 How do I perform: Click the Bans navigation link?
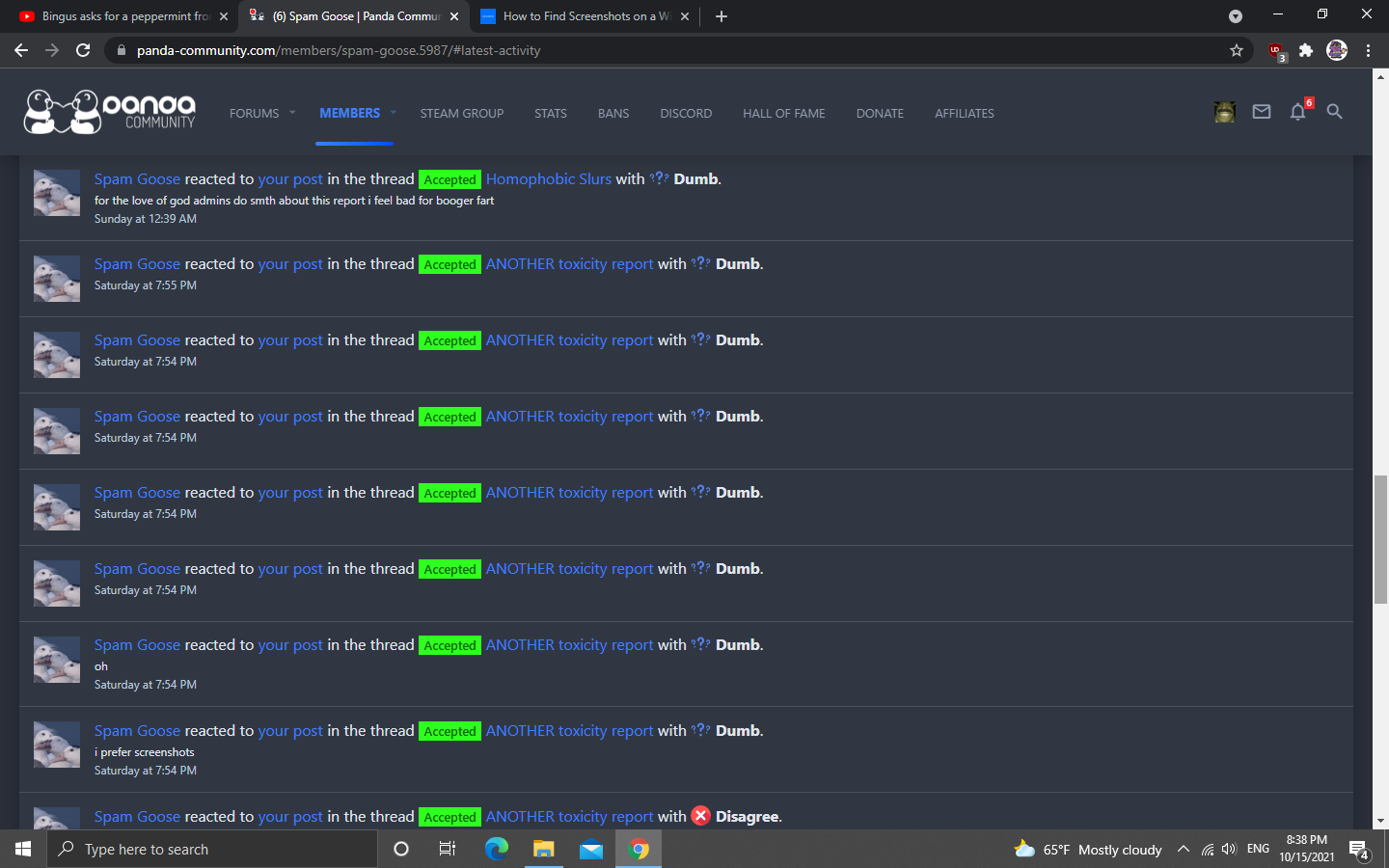coord(613,113)
